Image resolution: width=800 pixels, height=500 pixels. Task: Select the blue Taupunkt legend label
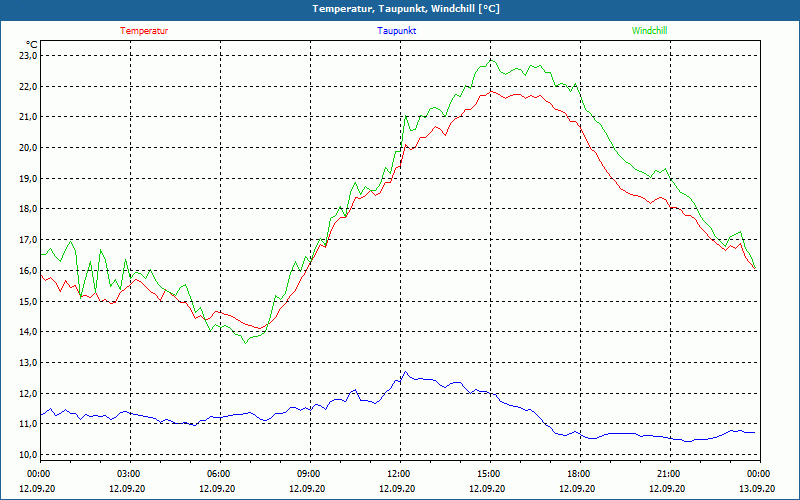(396, 31)
